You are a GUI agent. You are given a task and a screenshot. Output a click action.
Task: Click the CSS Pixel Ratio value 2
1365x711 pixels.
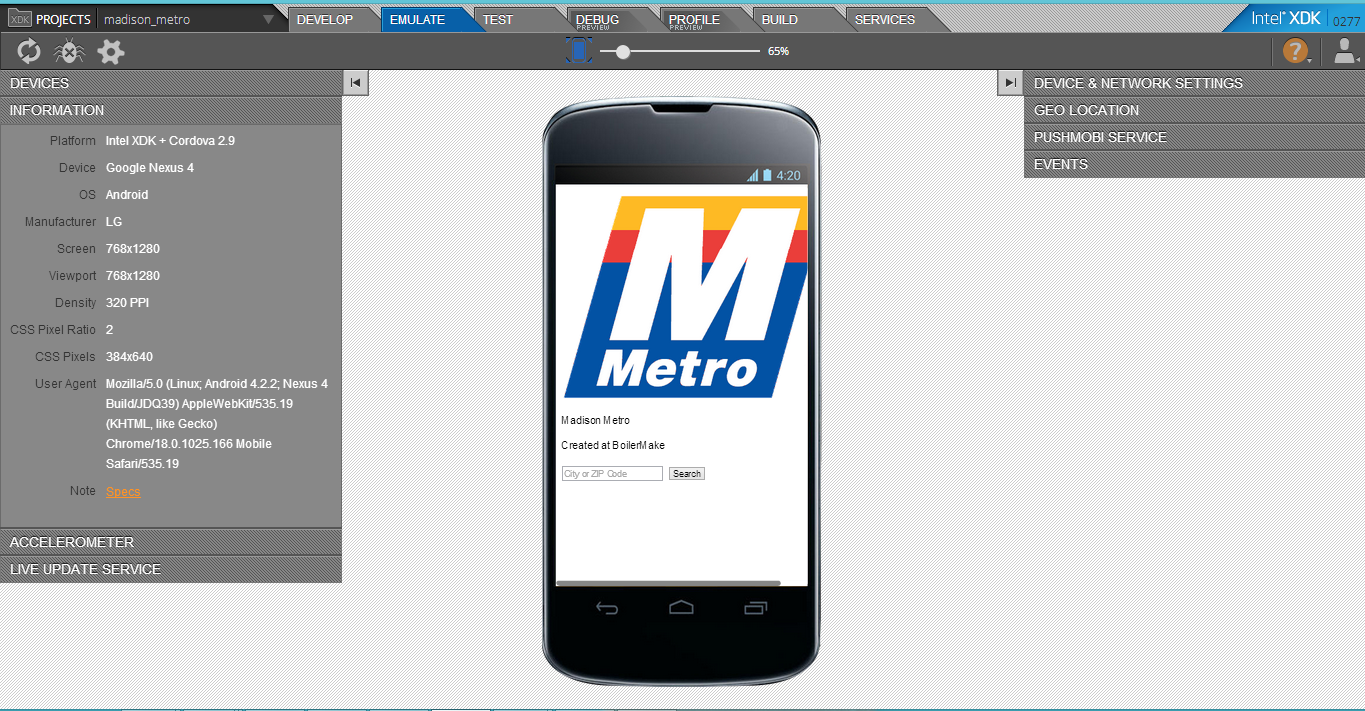(x=110, y=330)
